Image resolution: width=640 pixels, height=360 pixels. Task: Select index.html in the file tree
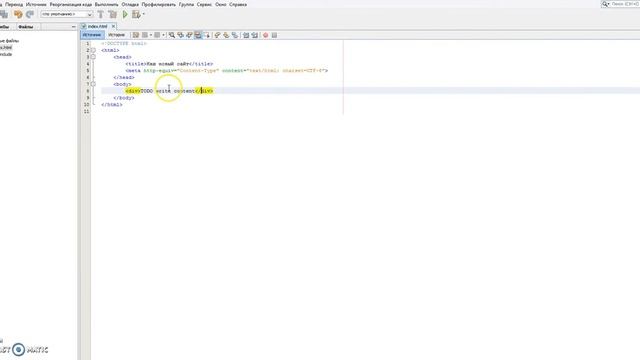coord(5,47)
